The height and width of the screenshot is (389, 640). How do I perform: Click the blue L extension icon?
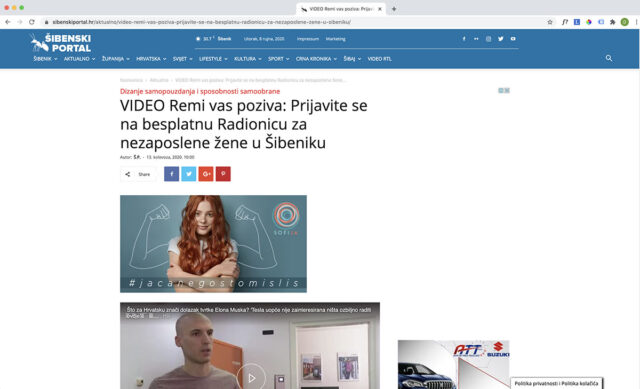pyautogui.click(x=577, y=22)
